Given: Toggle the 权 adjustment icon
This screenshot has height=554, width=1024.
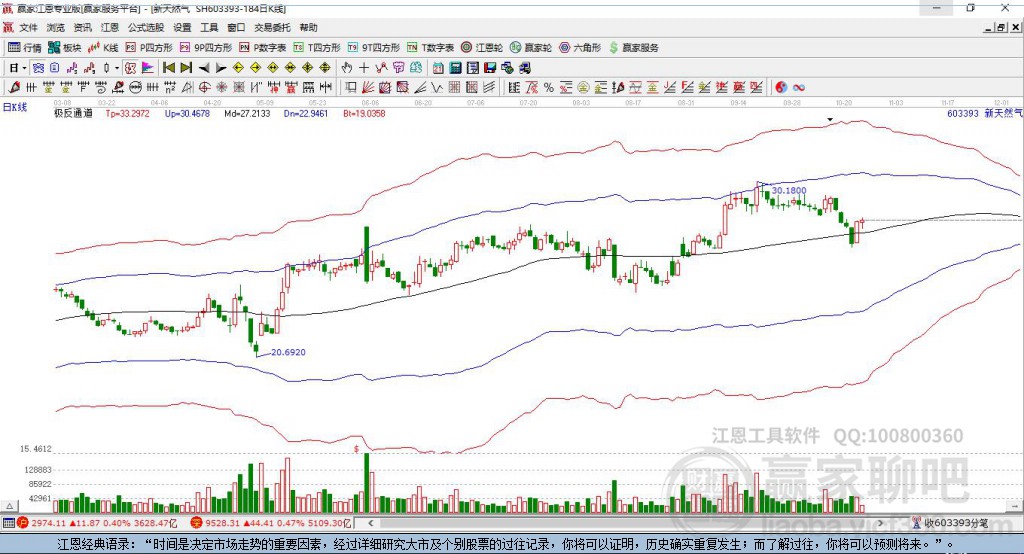Looking at the screenshot, I should (x=131, y=68).
